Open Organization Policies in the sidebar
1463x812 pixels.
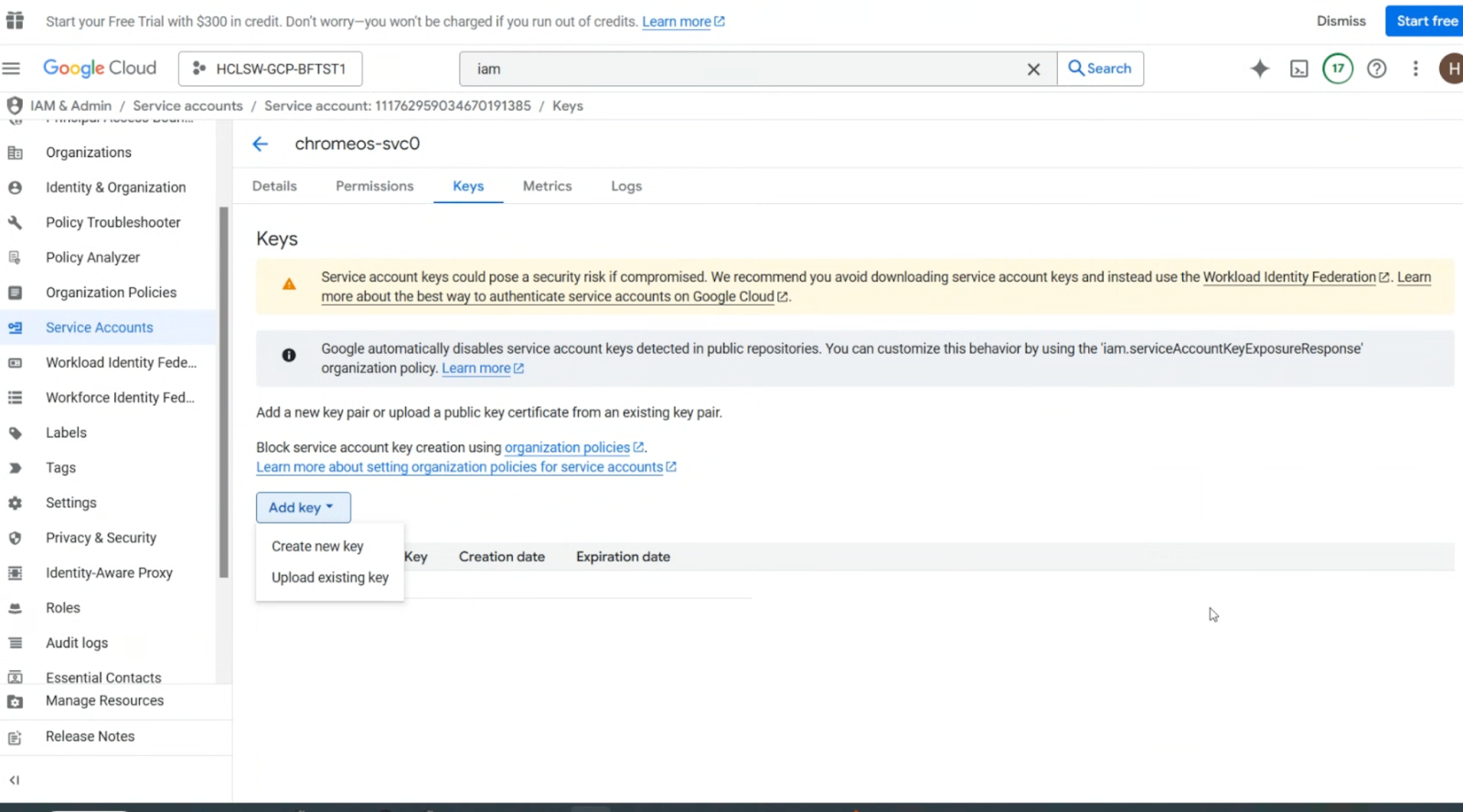[x=112, y=293]
